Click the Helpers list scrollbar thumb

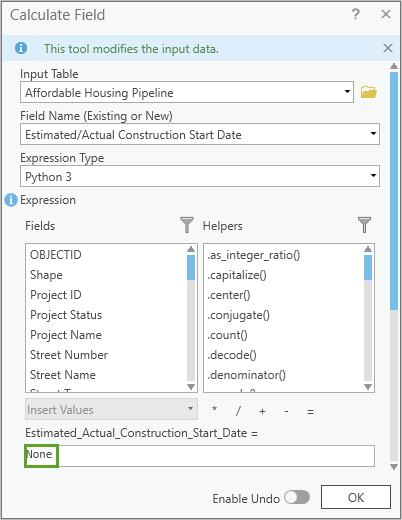pos(368,268)
